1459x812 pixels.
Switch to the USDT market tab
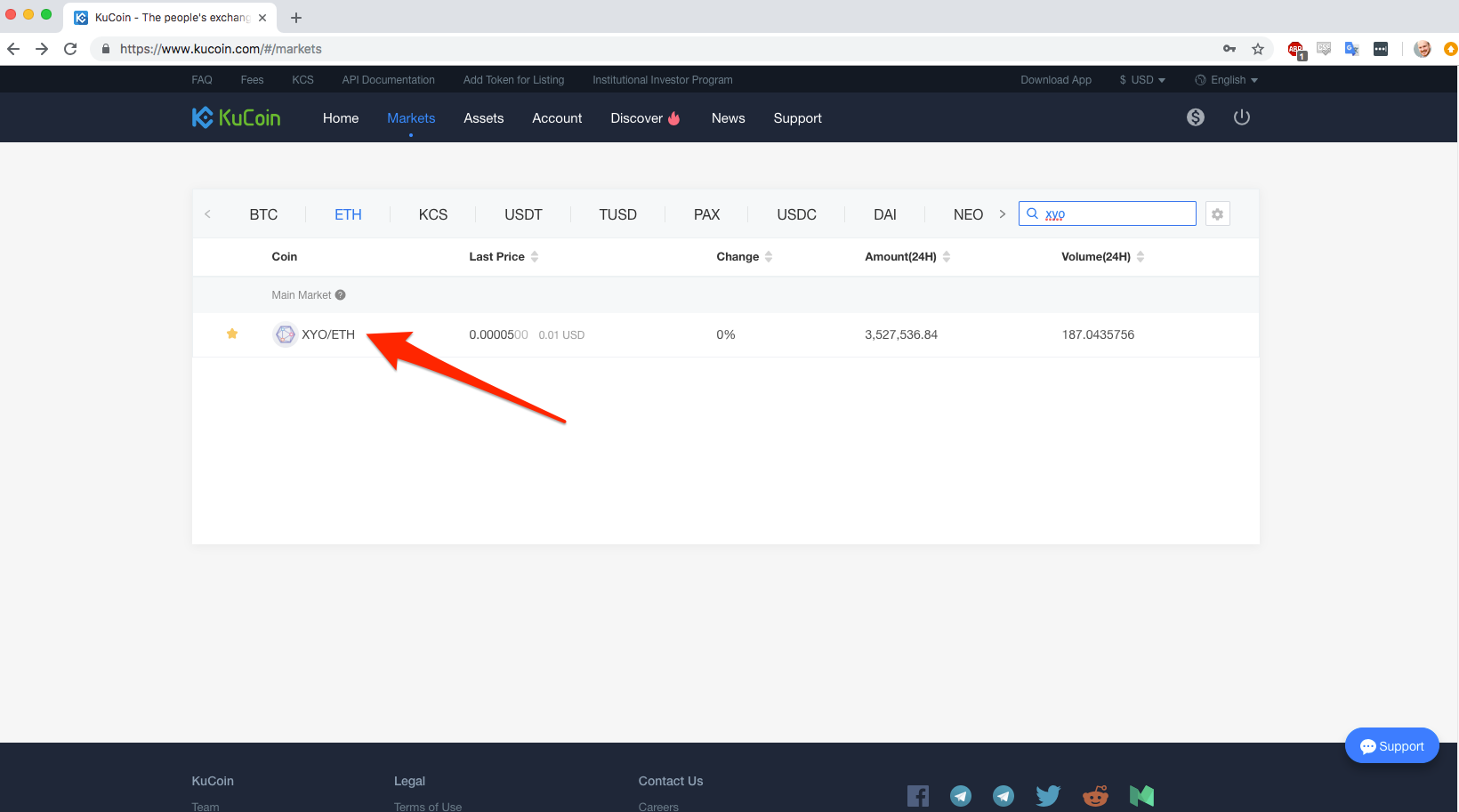pos(523,213)
